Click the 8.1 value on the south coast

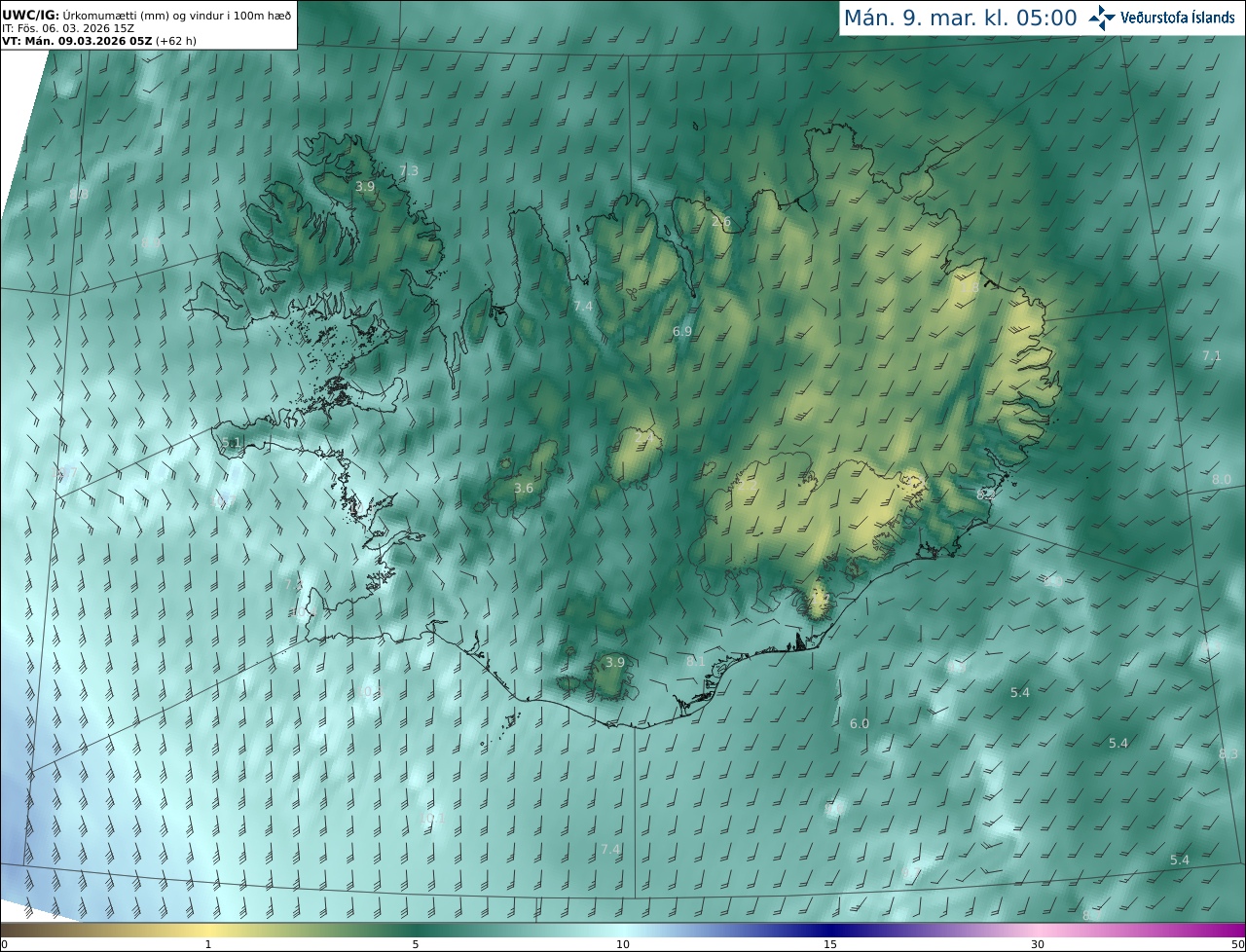pyautogui.click(x=696, y=662)
